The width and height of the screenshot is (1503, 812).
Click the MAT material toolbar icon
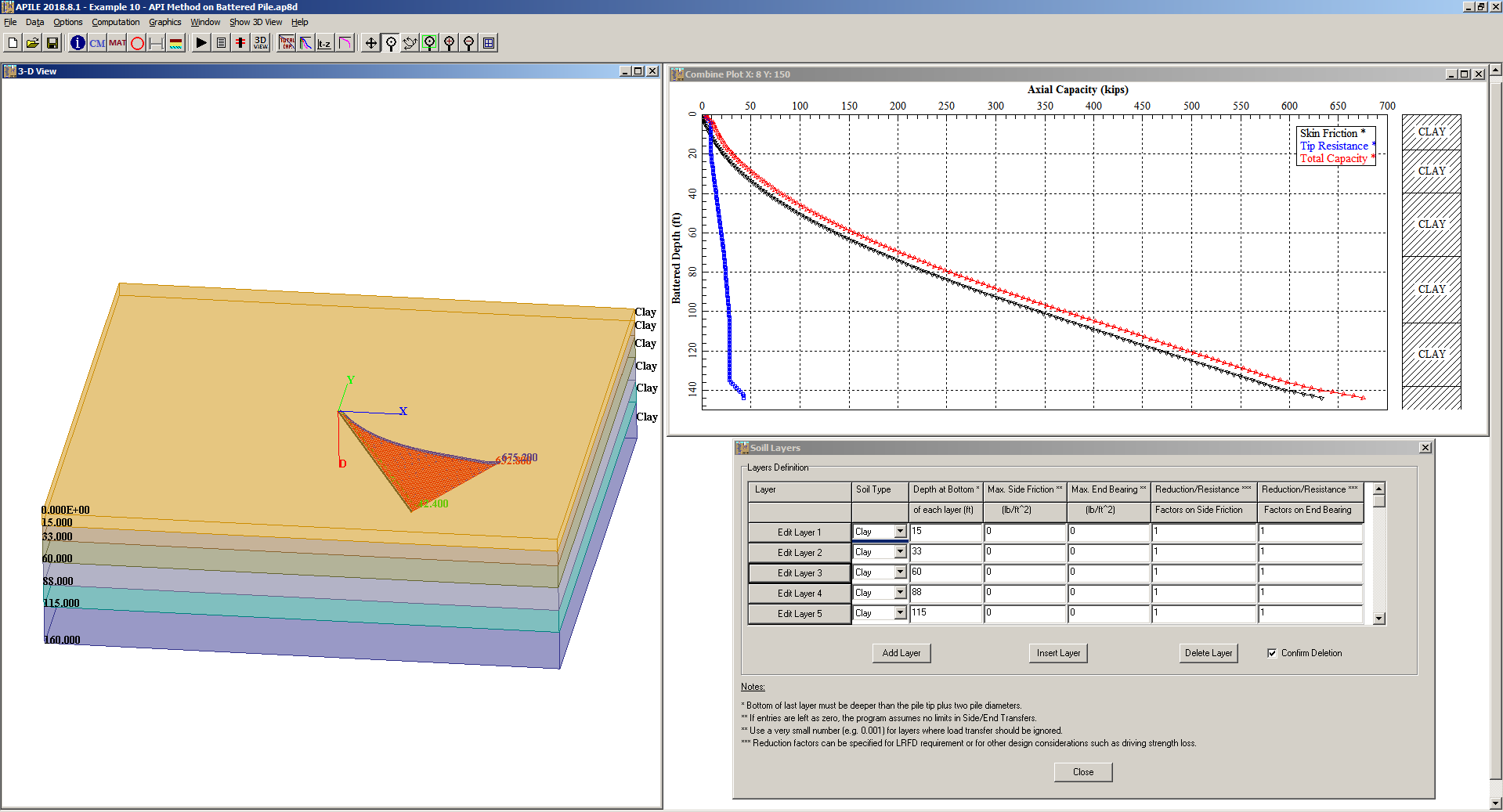tap(117, 43)
